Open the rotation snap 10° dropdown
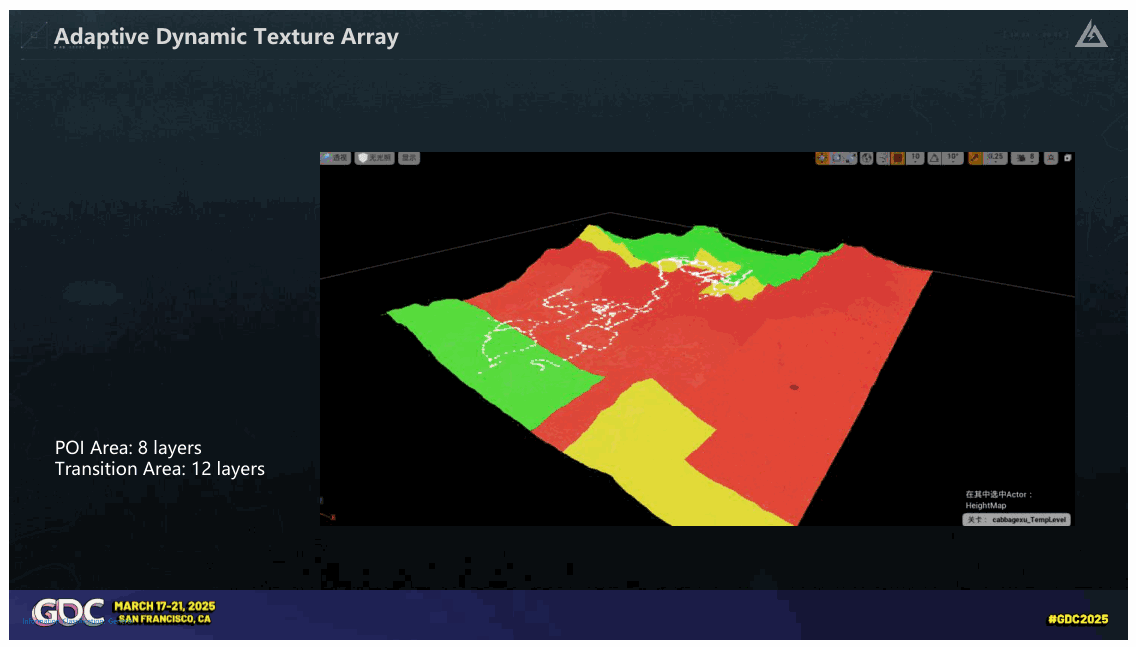Screen dimensions: 1136x647 (x=953, y=158)
